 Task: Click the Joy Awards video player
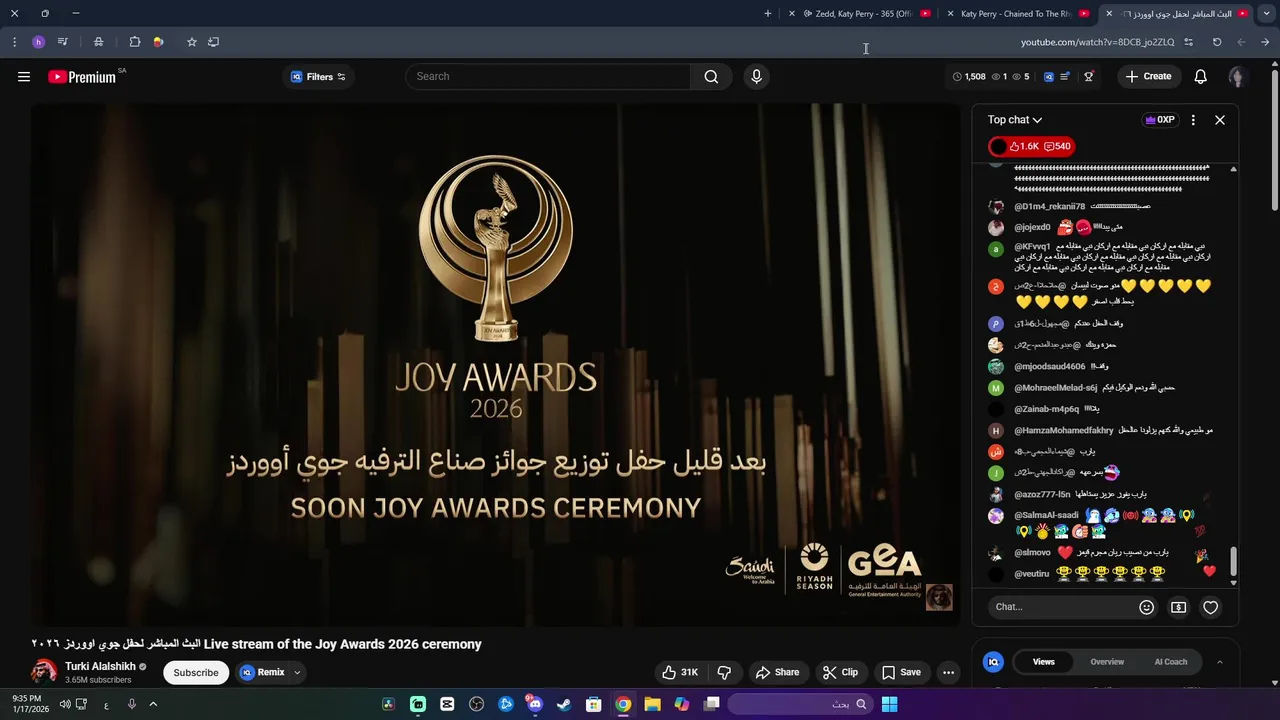(495, 365)
